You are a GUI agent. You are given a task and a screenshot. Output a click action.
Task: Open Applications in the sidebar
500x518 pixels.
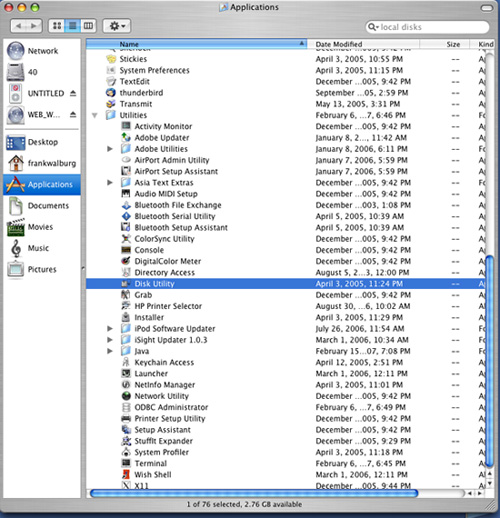pyautogui.click(x=42, y=185)
